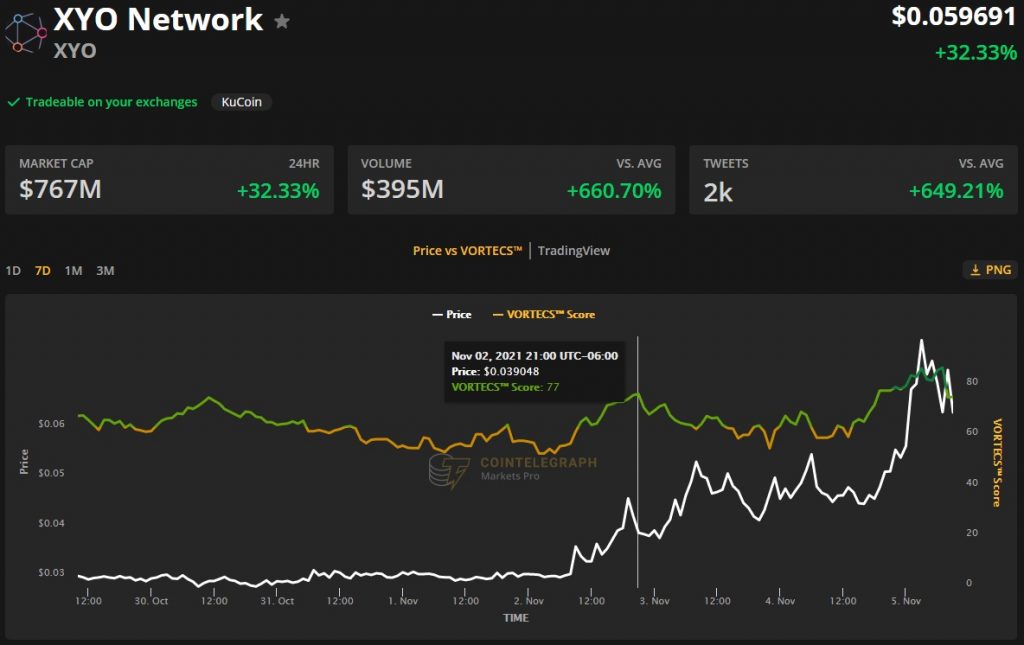Click the Tweets 2k card
Screen dimensions: 1024x645
[854, 180]
